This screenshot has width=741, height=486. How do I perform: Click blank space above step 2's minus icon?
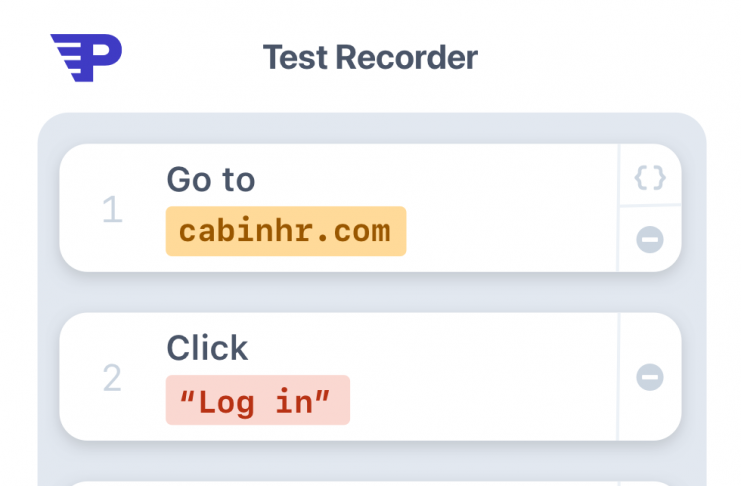coord(650,337)
